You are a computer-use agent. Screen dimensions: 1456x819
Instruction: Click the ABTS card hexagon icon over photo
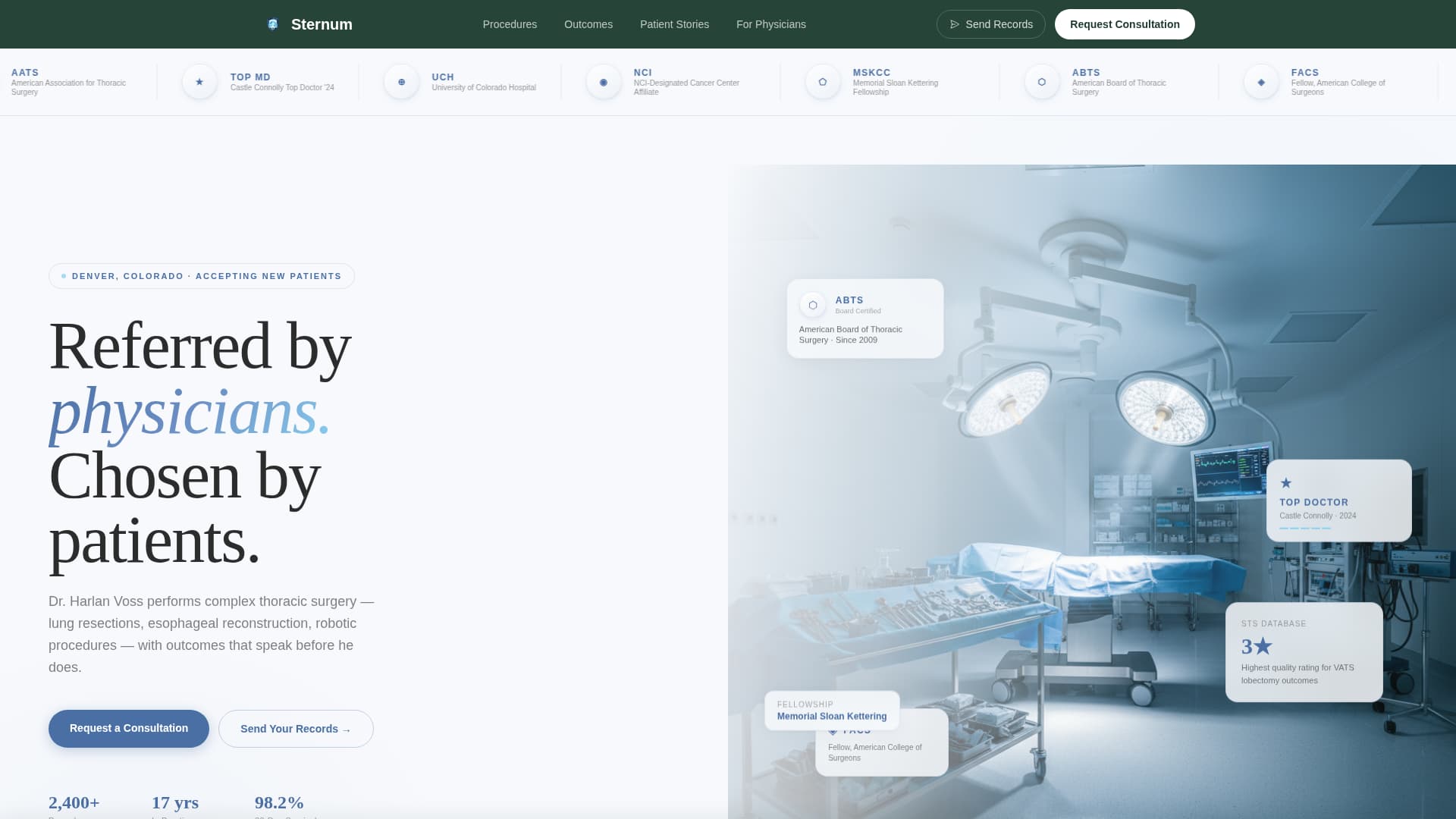812,305
